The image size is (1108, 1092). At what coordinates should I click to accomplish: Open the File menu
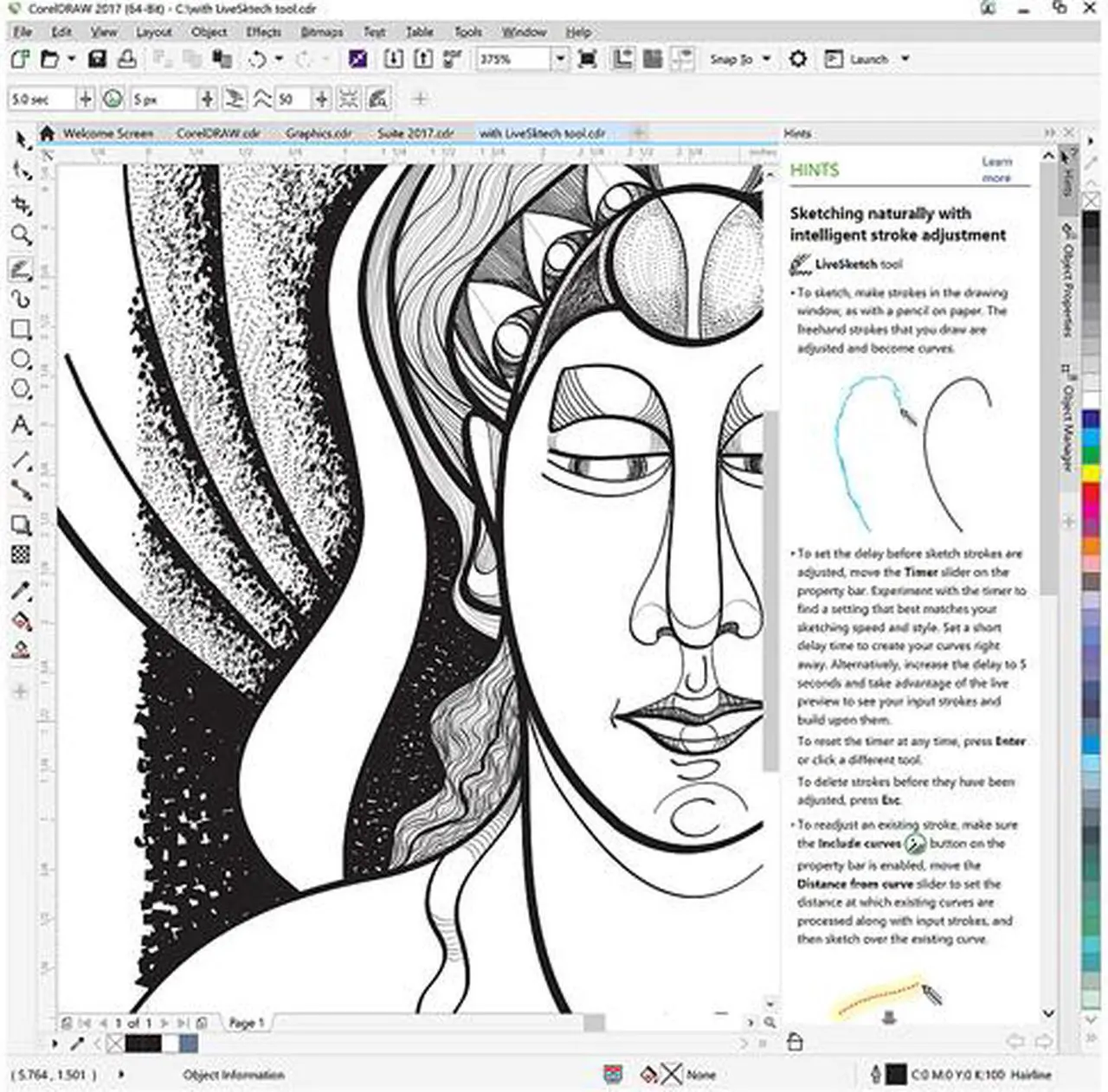click(23, 32)
